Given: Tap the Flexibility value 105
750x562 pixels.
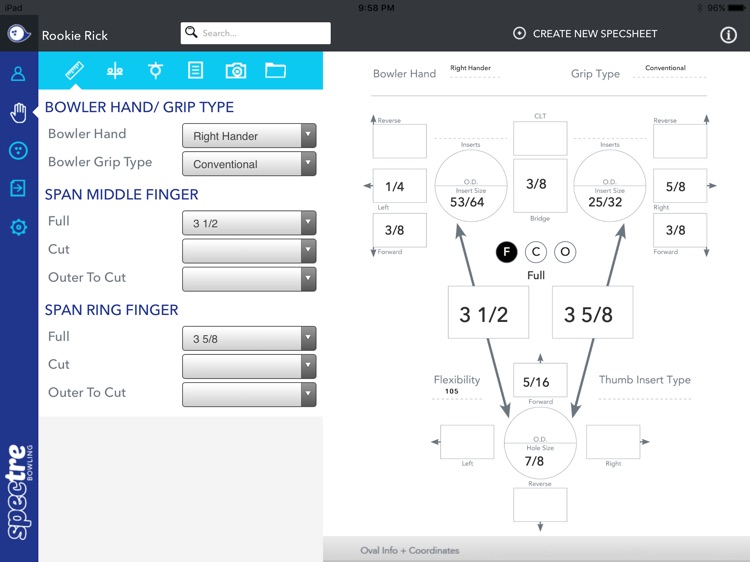Looking at the screenshot, I should (x=452, y=391).
